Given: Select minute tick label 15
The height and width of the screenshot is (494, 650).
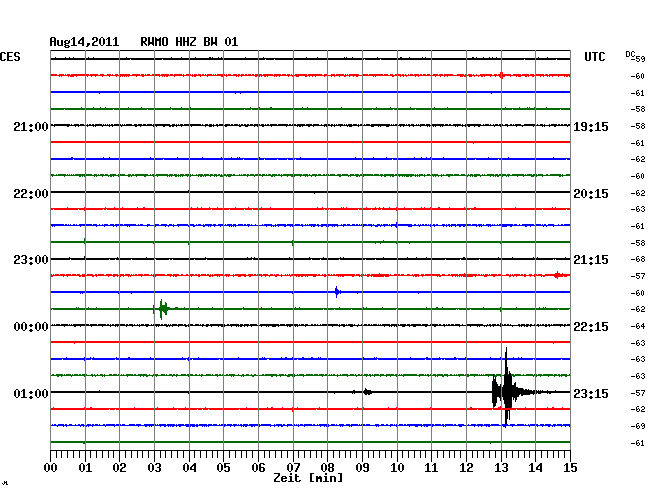Looking at the screenshot, I should point(570,468).
